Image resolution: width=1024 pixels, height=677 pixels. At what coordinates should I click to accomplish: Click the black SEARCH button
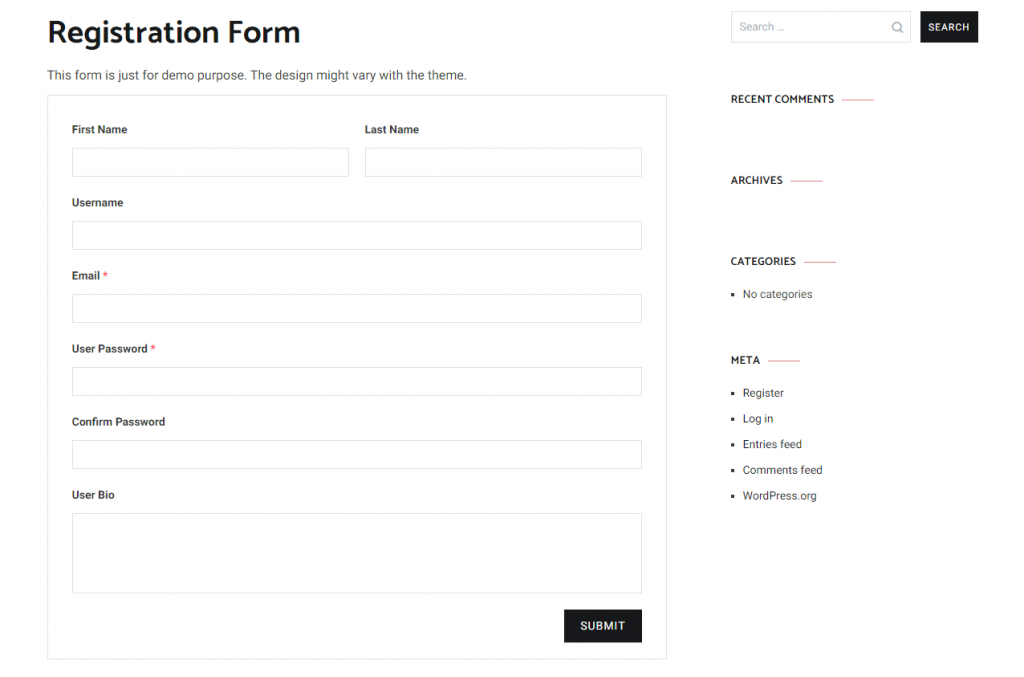949,27
